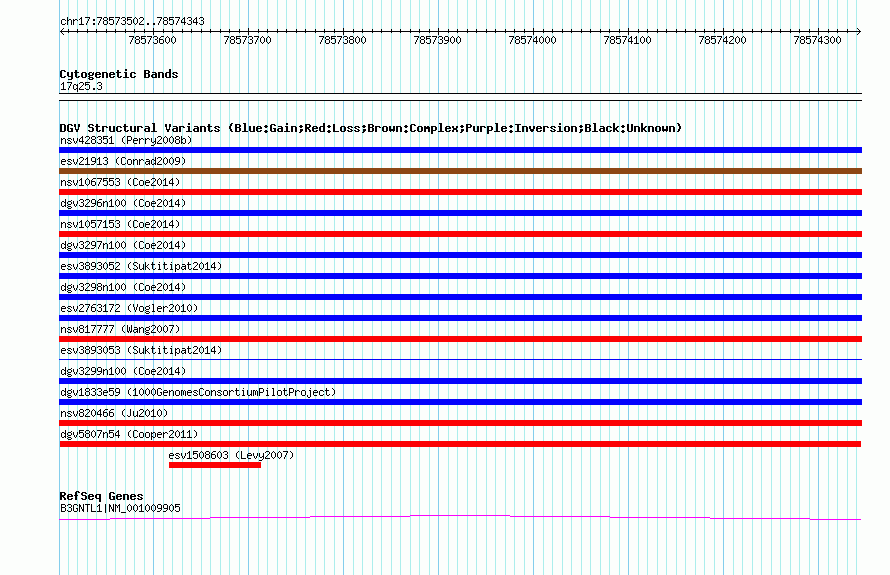Click nsv820466 (Ju2010) variant label

[x=114, y=413]
